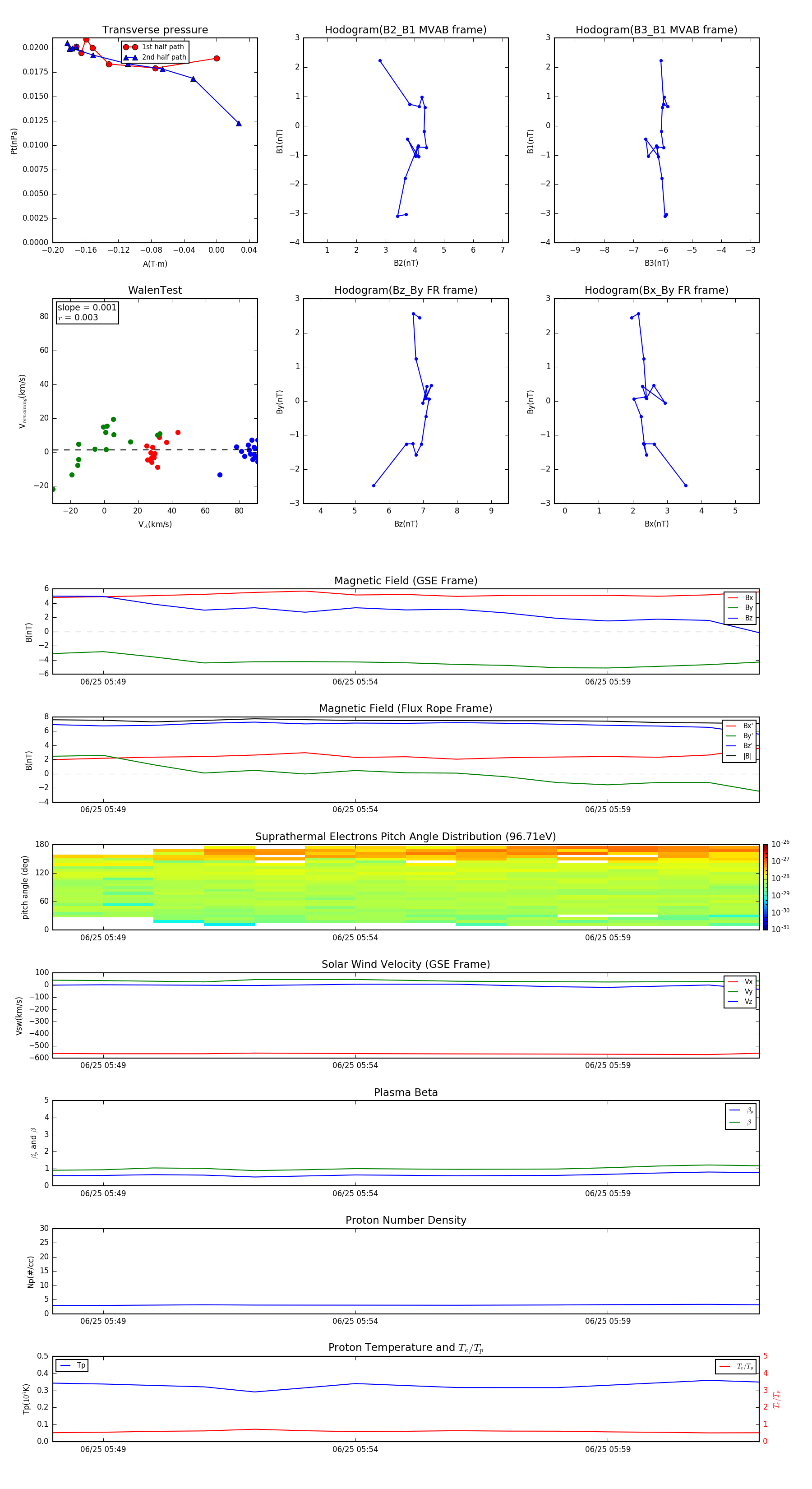812x1489 pixels.
Task: Click the "Pt(nPa)" y-axis label
Action: tap(14, 140)
